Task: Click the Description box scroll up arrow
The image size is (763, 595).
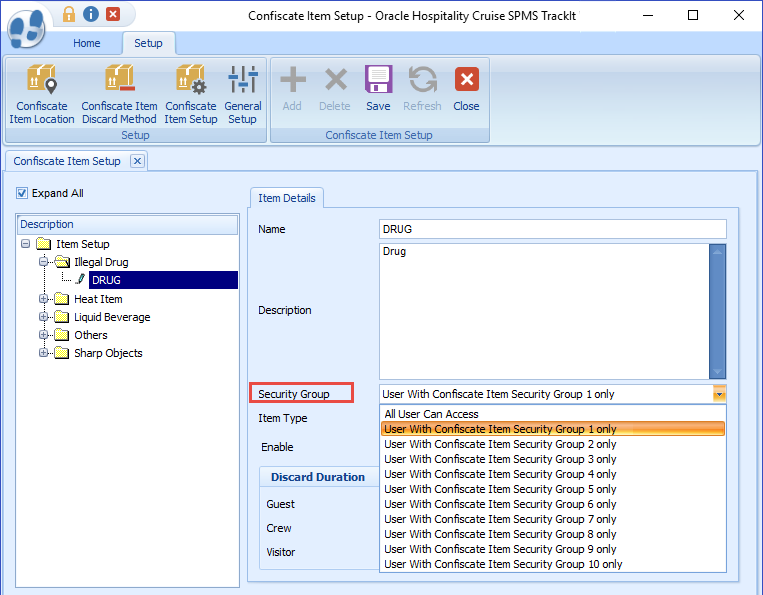Action: [717, 252]
